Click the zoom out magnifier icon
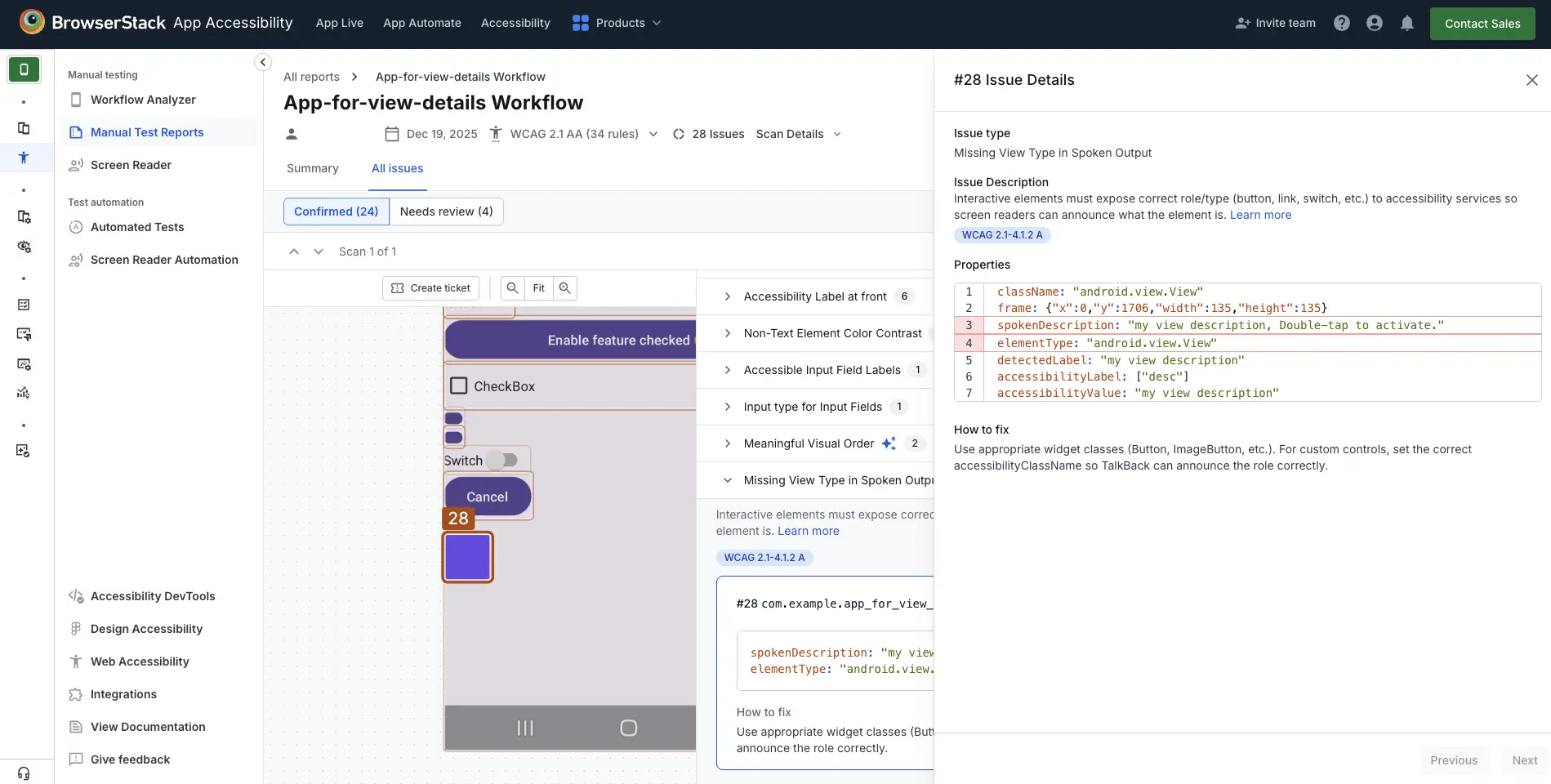Viewport: 1551px width, 784px height. 512,288
